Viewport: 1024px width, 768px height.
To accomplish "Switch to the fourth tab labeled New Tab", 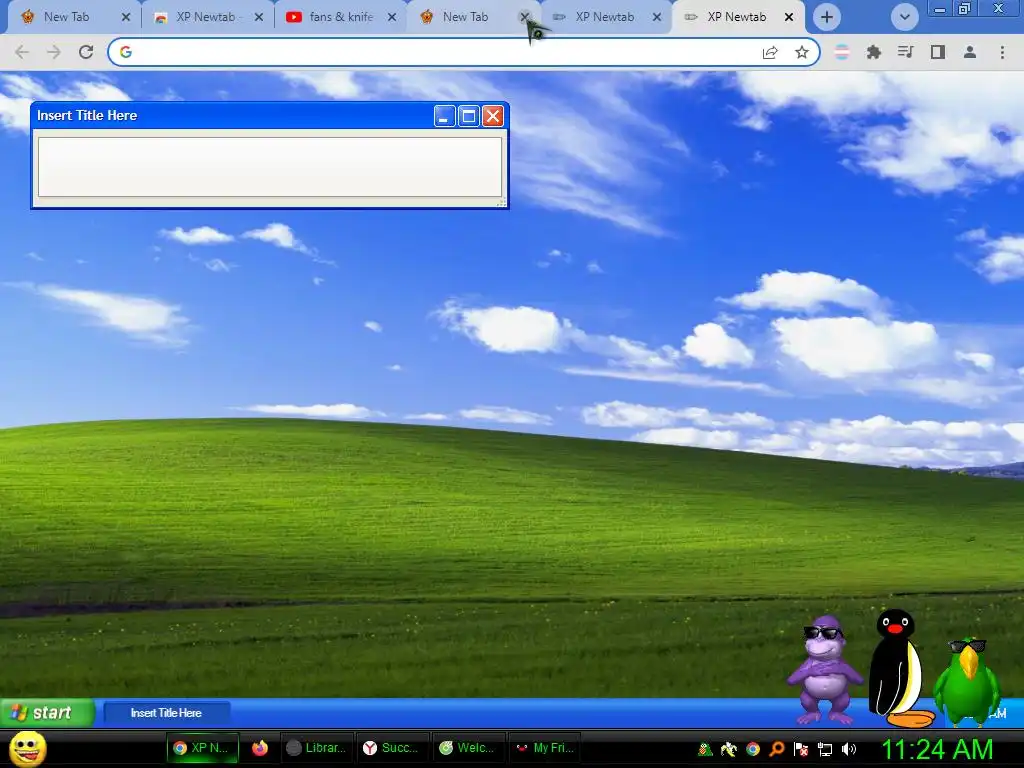I will click(x=465, y=17).
